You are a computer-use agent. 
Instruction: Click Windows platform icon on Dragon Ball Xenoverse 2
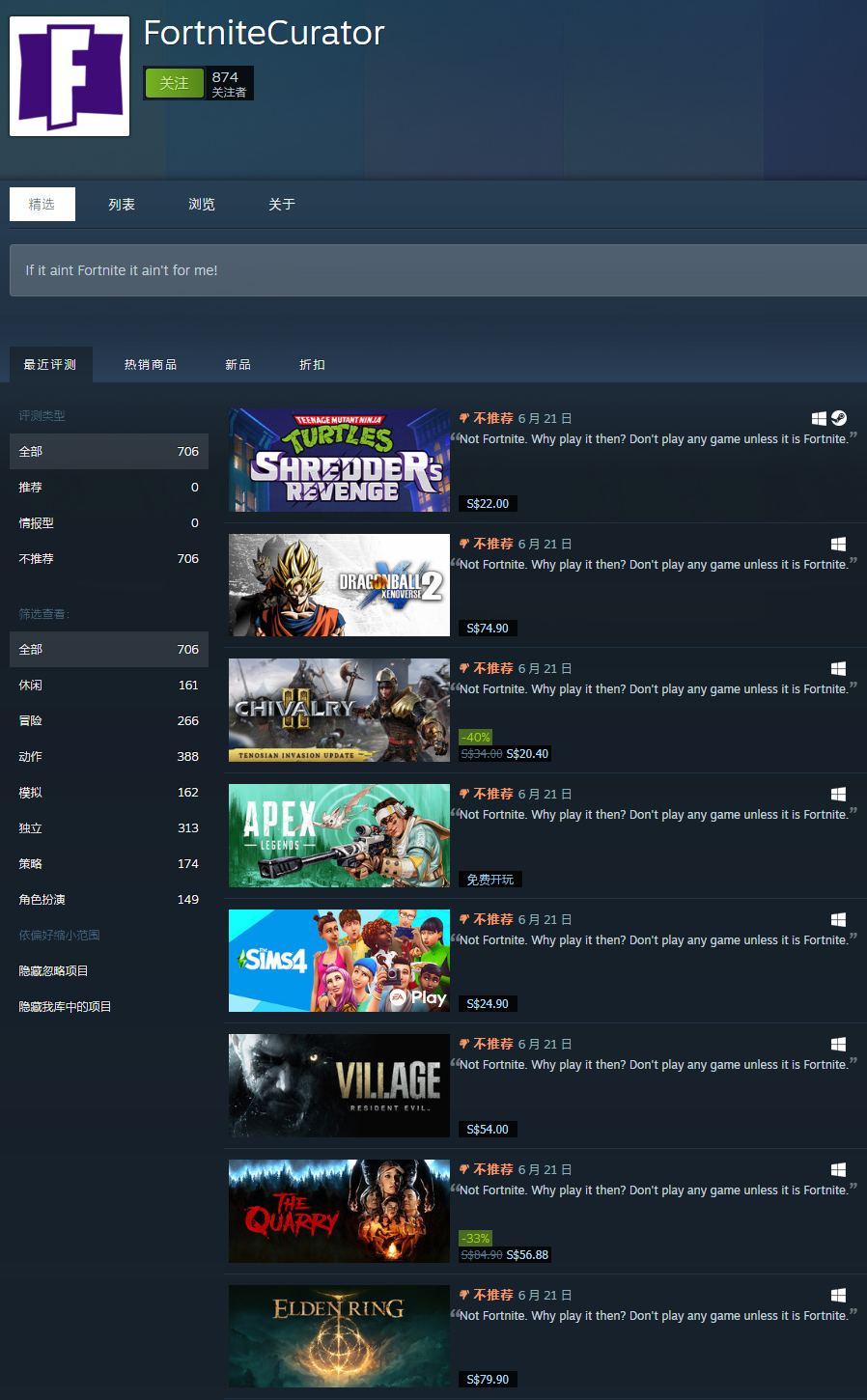click(838, 544)
